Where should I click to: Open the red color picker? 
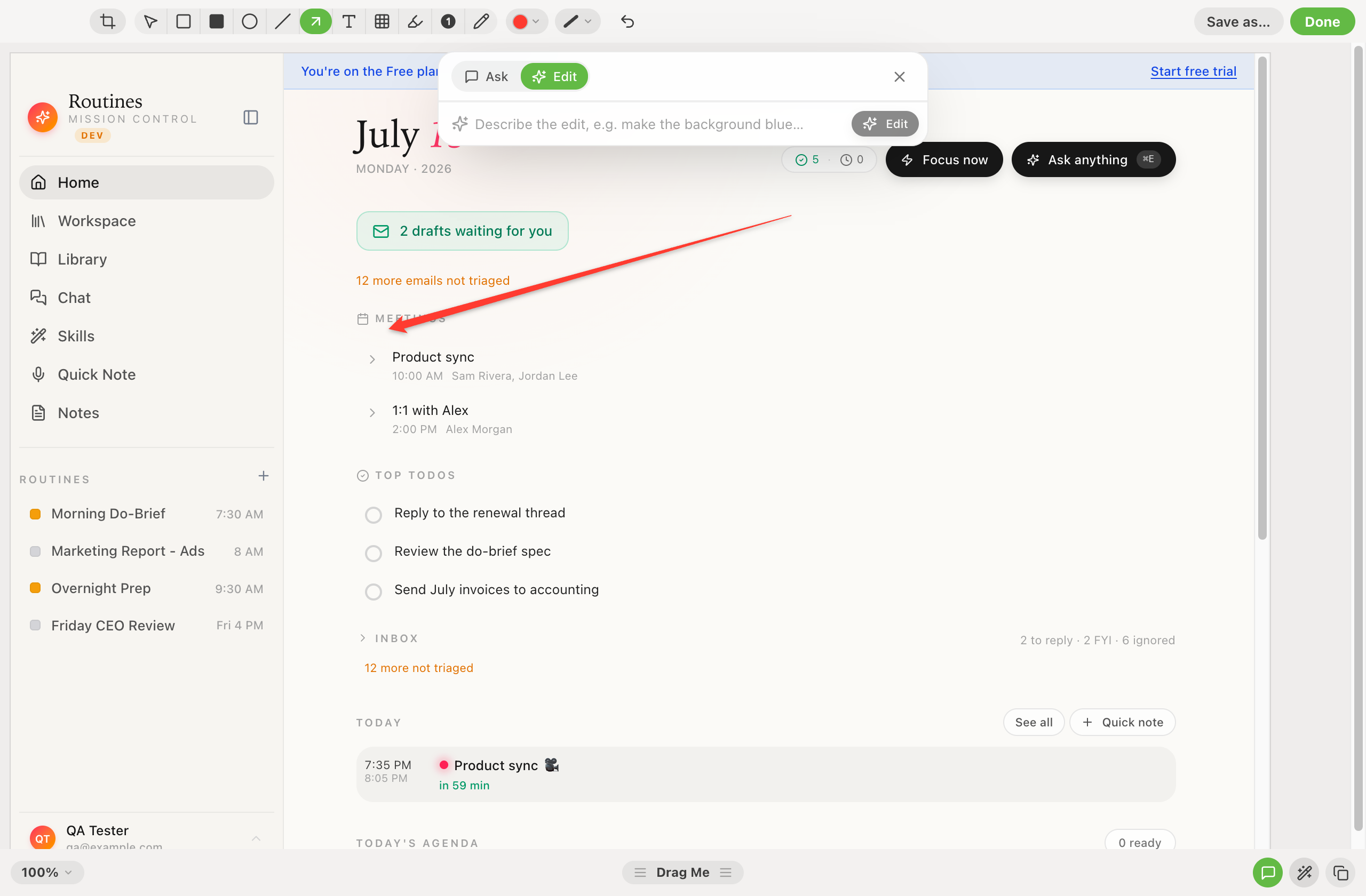526,22
